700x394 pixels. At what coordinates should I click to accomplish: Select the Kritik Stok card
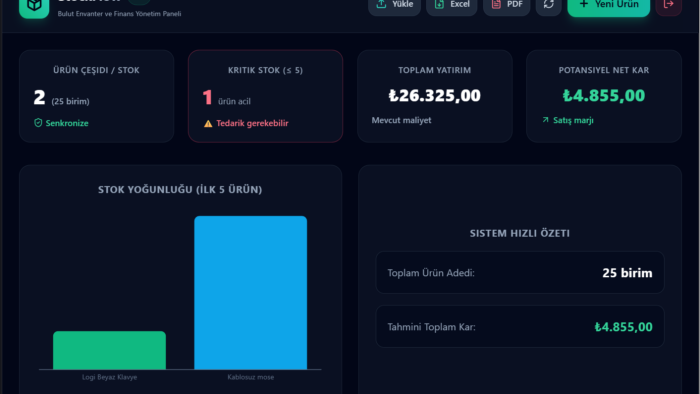click(265, 96)
